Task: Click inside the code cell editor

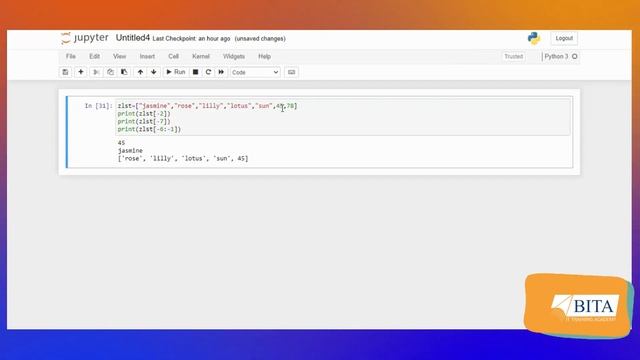Action: pyautogui.click(x=343, y=118)
